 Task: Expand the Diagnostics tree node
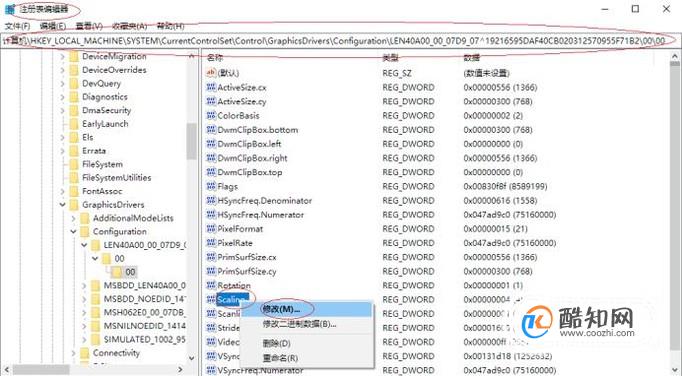[x=62, y=97]
